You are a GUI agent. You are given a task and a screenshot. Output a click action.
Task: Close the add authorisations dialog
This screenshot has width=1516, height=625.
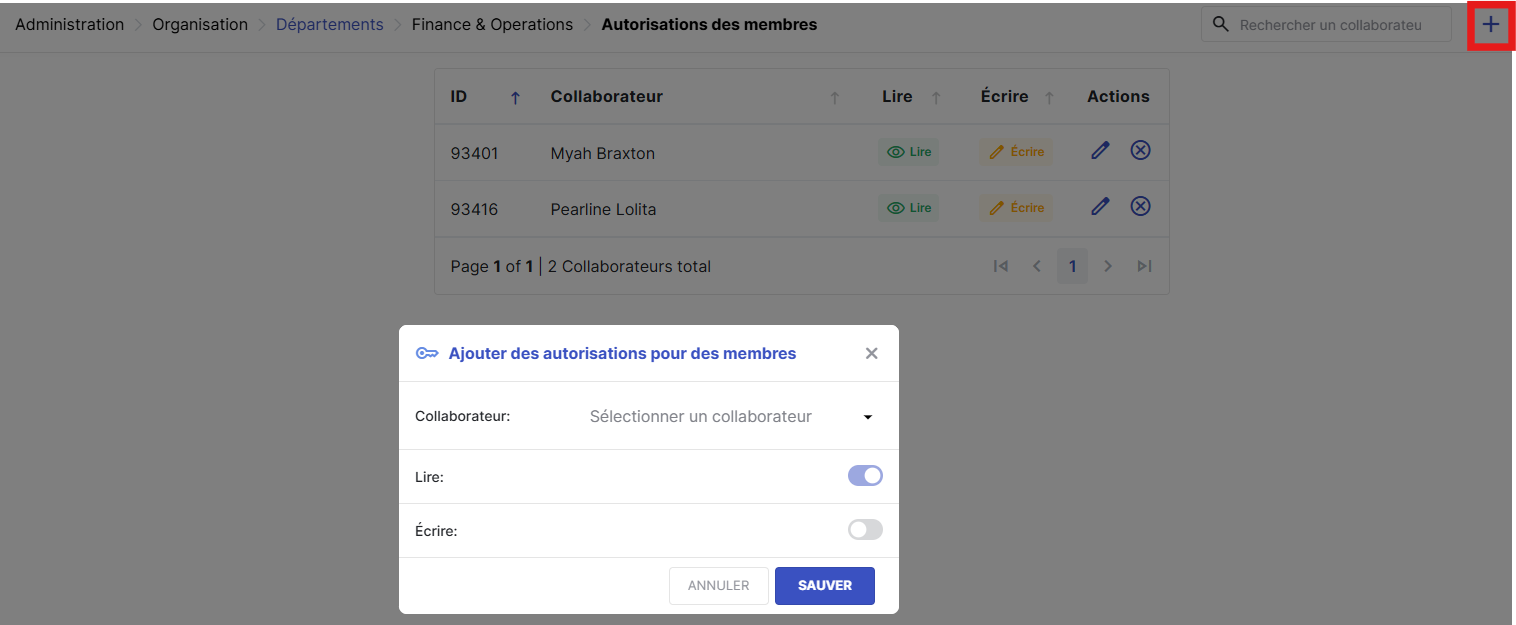pos(871,353)
